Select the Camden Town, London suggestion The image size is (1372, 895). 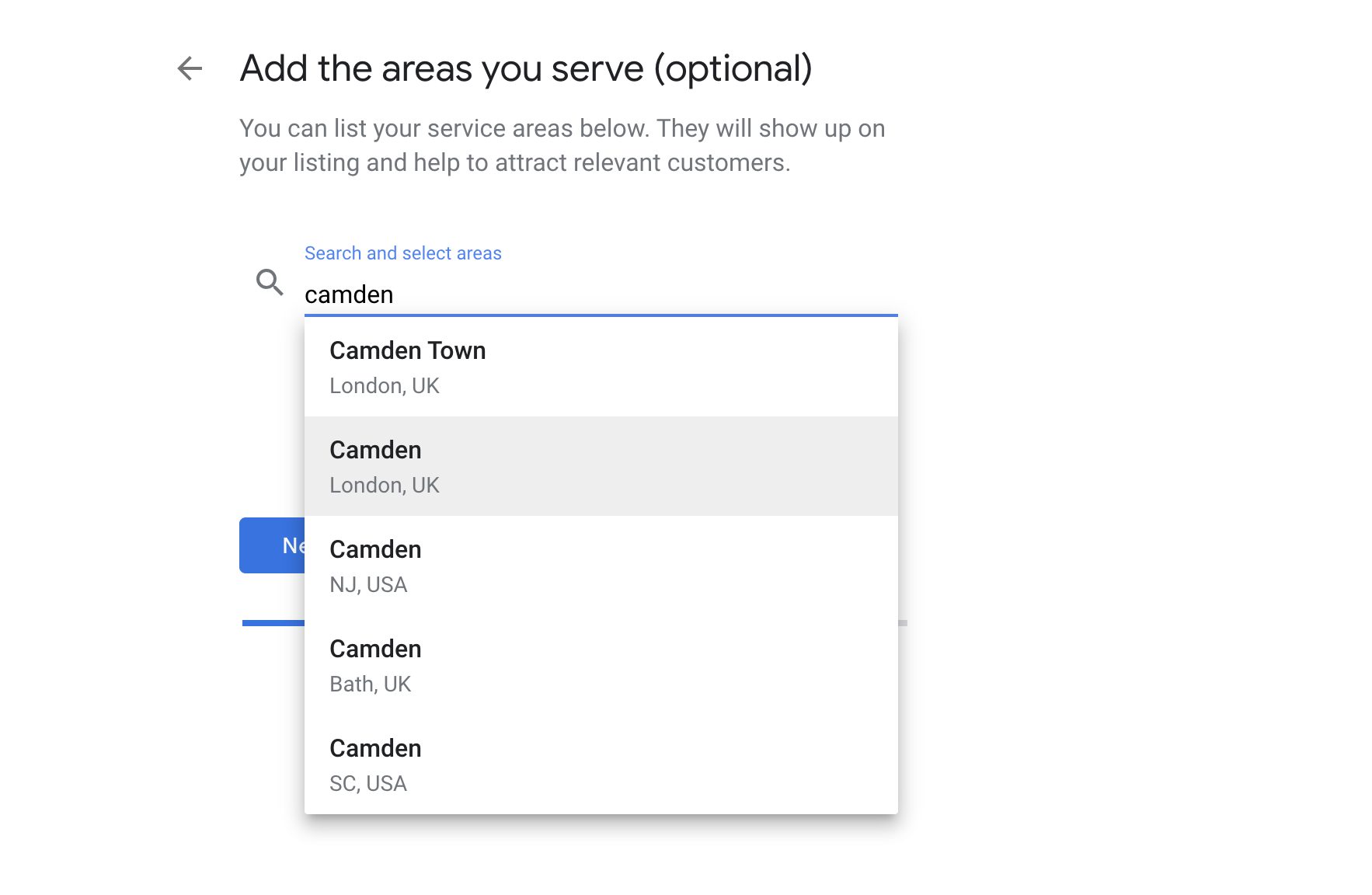[x=601, y=367]
